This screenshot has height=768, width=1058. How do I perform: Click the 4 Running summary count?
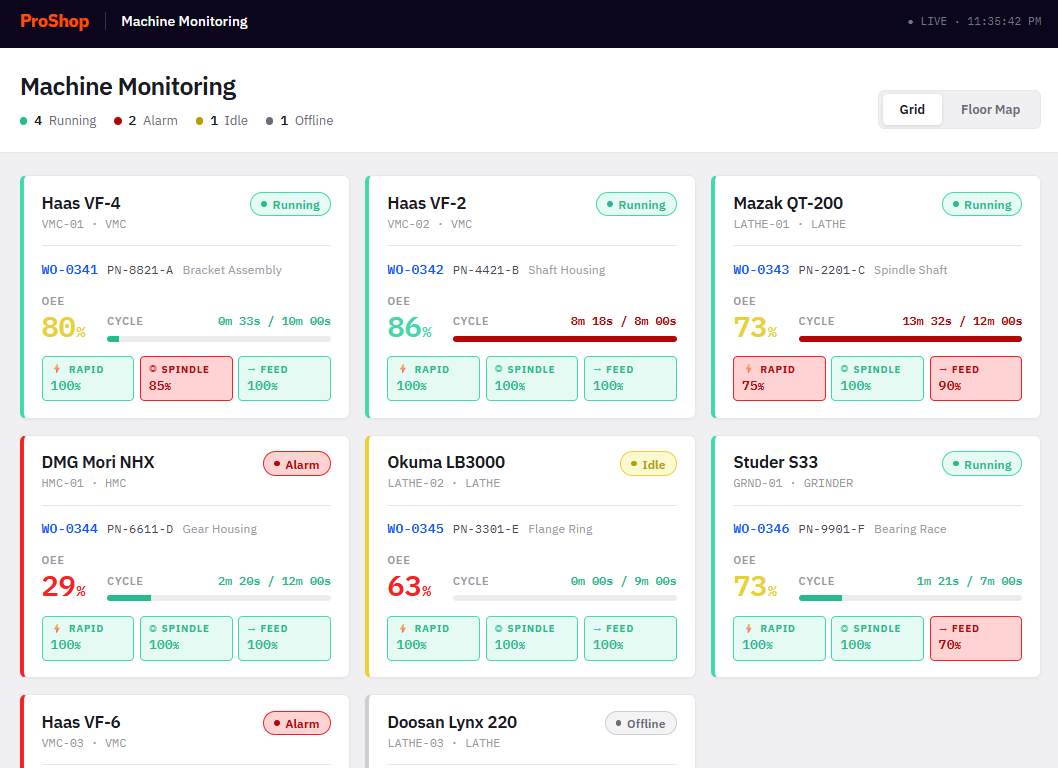(x=59, y=121)
